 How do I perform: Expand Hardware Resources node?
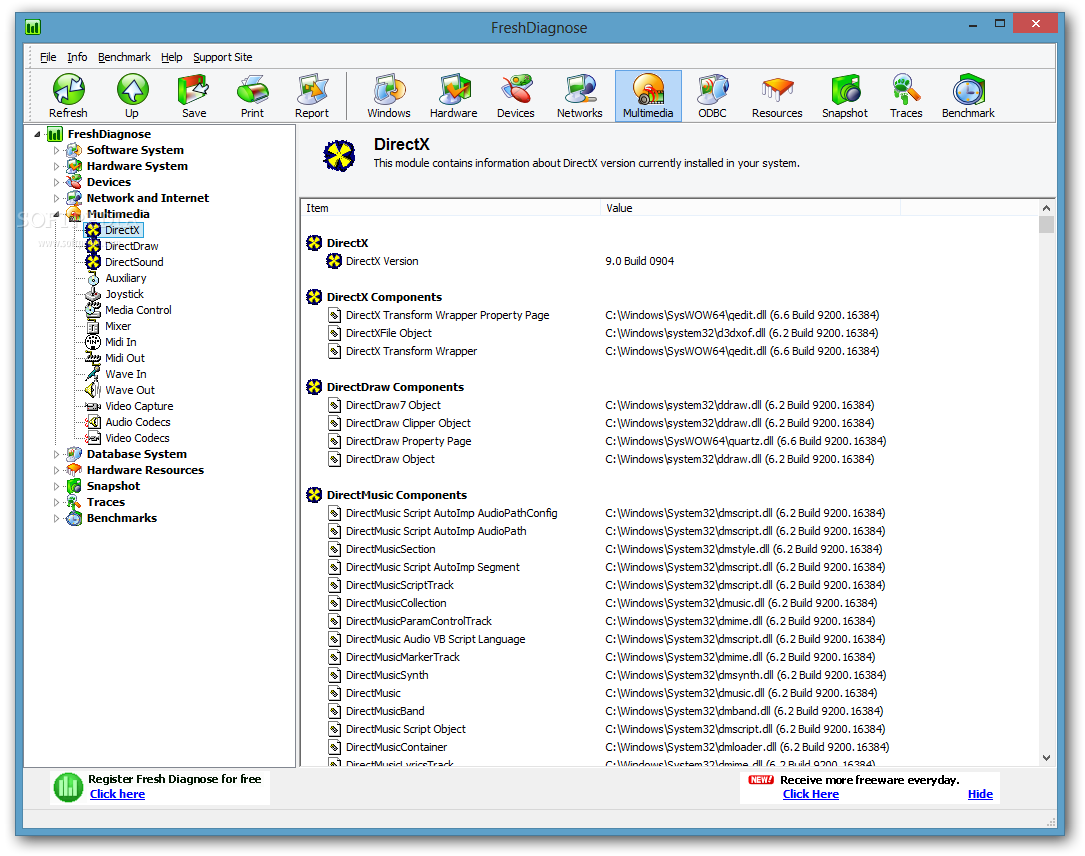tap(57, 471)
